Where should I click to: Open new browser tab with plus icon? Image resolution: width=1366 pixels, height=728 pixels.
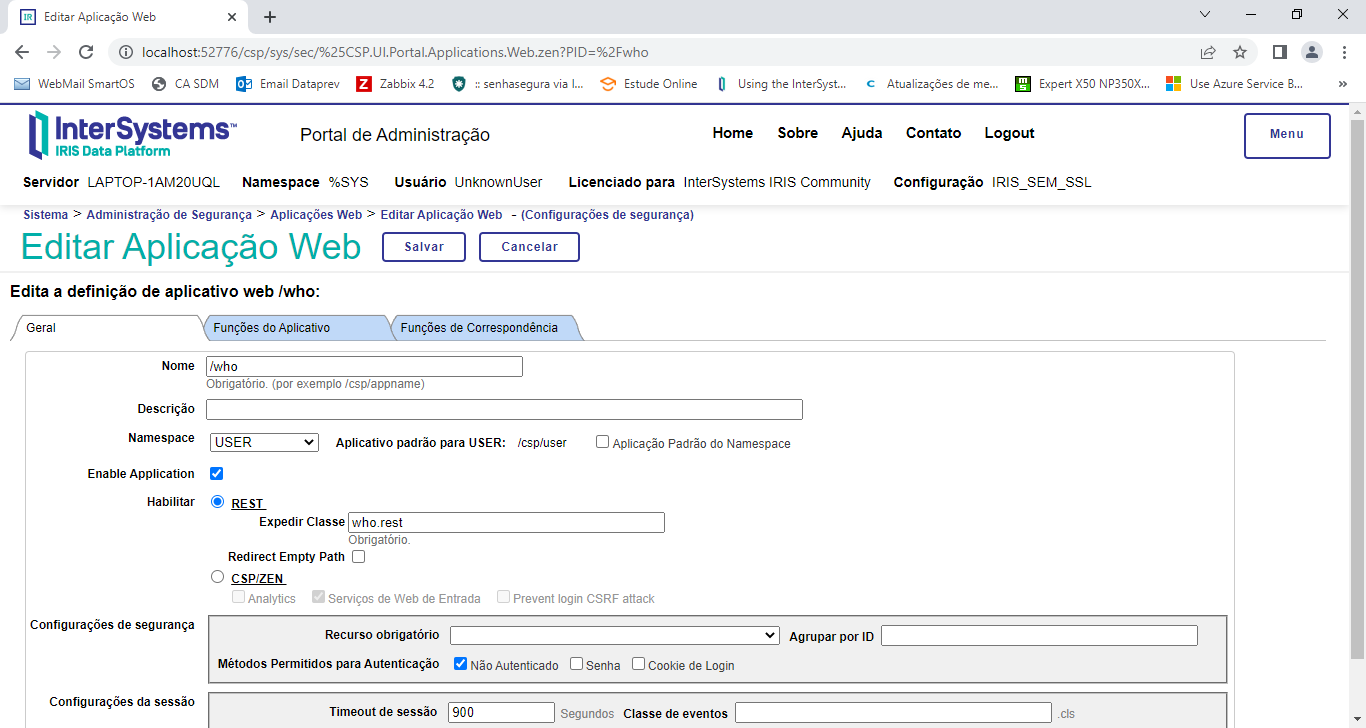[x=270, y=17]
